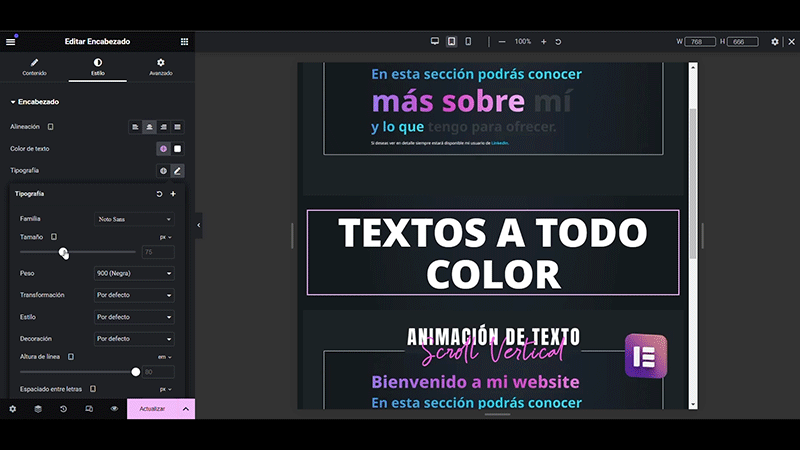Screen dimensions: 800x450
Task: Open the History panel icon
Action: click(63, 409)
